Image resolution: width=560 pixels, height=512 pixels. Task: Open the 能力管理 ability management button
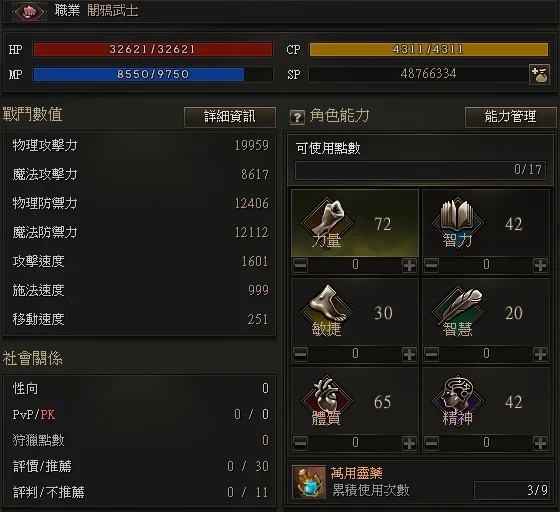(x=510, y=117)
